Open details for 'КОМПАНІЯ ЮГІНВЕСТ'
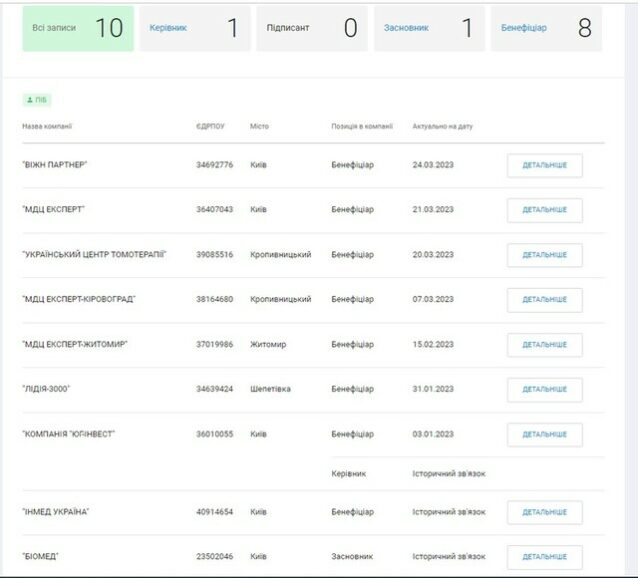638x578 pixels. tap(544, 435)
